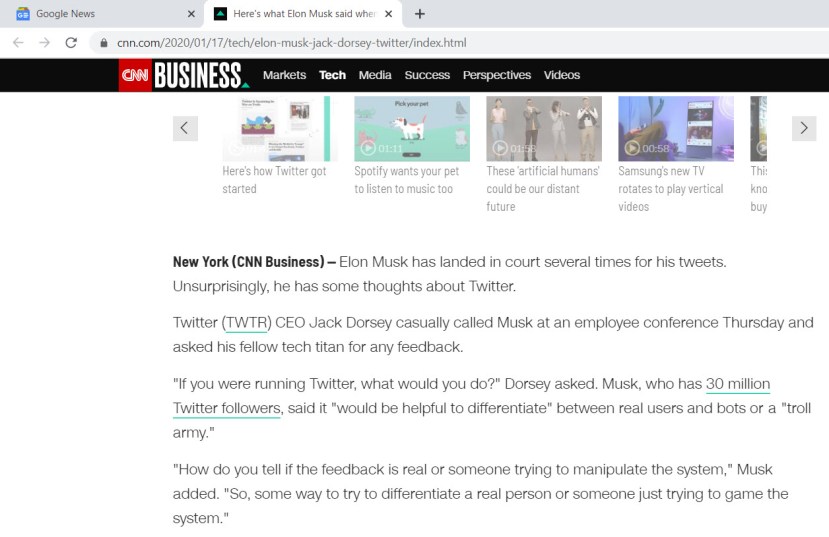829x537 pixels.
Task: Open the Markets menu item
Action: [x=284, y=75]
